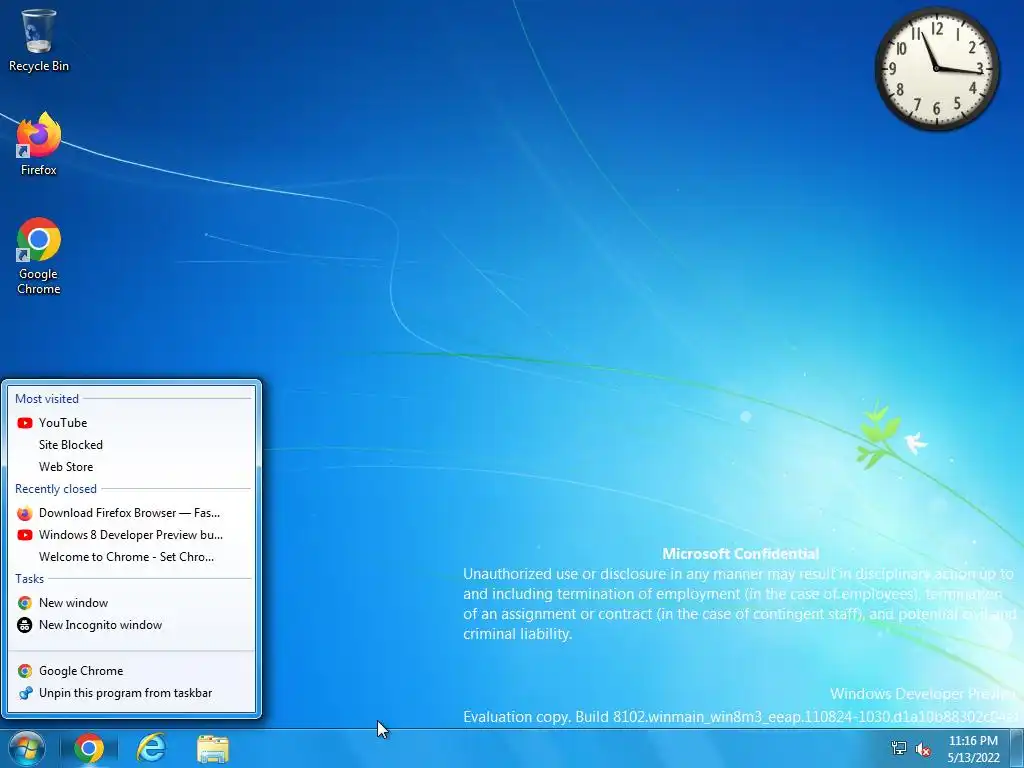Image resolution: width=1024 pixels, height=768 pixels.
Task: Open YouTube from Most visited
Action: pos(133,423)
